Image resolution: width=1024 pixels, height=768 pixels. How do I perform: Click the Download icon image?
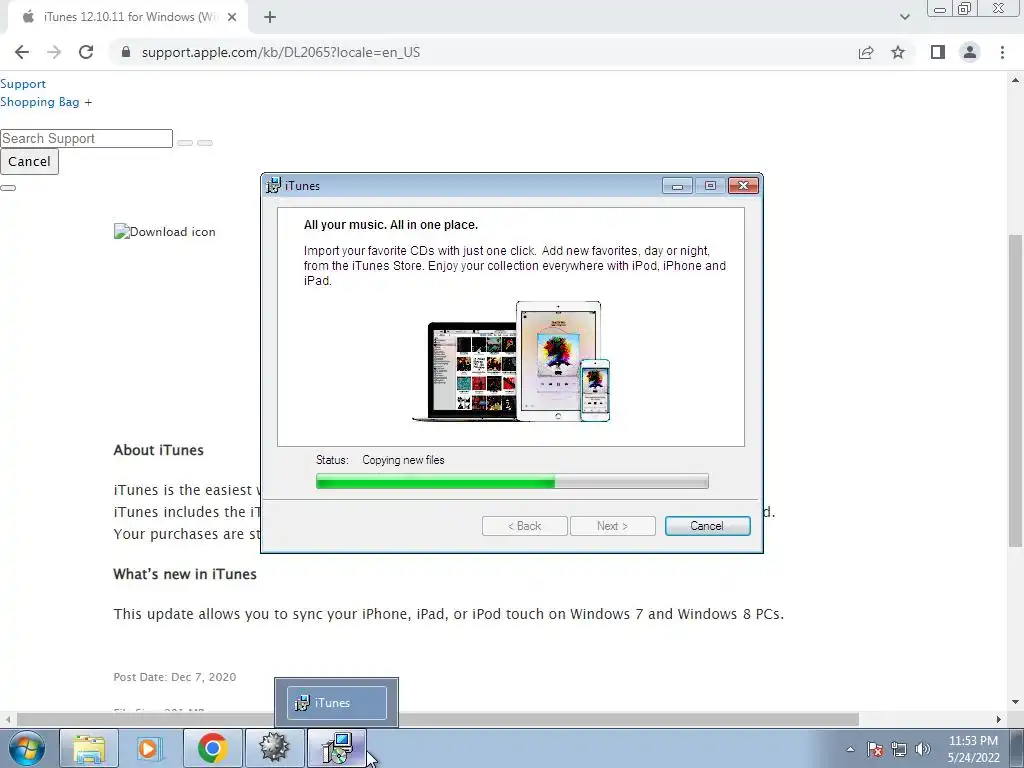[x=165, y=232]
